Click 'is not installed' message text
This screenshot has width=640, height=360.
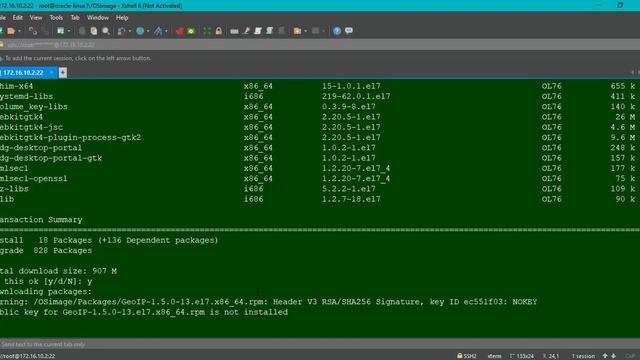249,312
